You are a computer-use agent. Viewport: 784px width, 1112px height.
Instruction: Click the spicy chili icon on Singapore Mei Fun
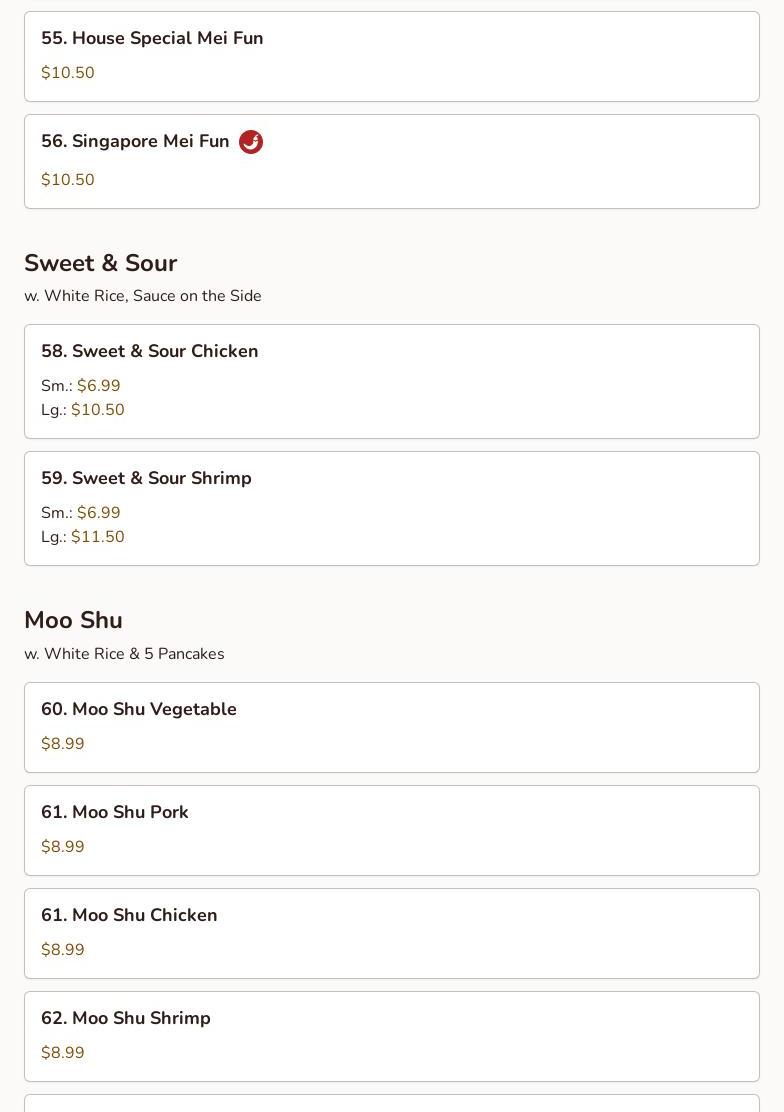point(251,142)
